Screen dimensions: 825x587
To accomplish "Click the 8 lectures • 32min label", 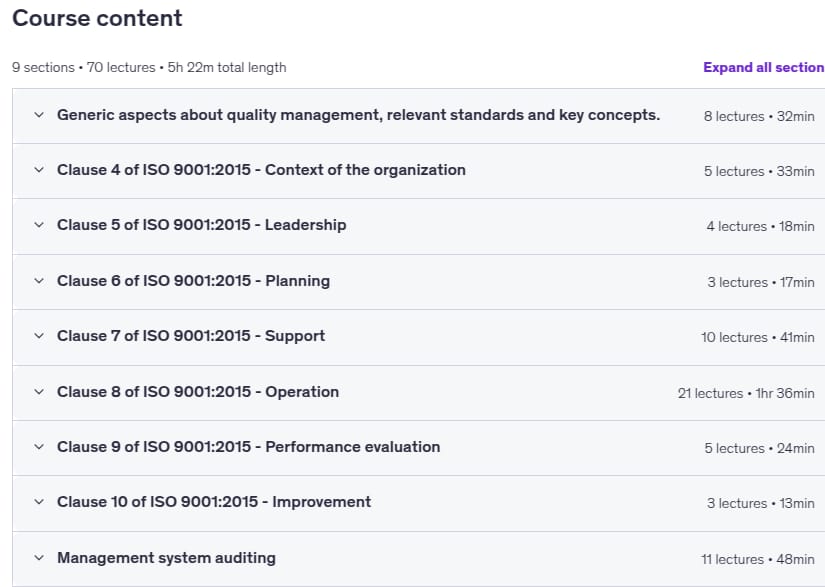I will [x=759, y=116].
